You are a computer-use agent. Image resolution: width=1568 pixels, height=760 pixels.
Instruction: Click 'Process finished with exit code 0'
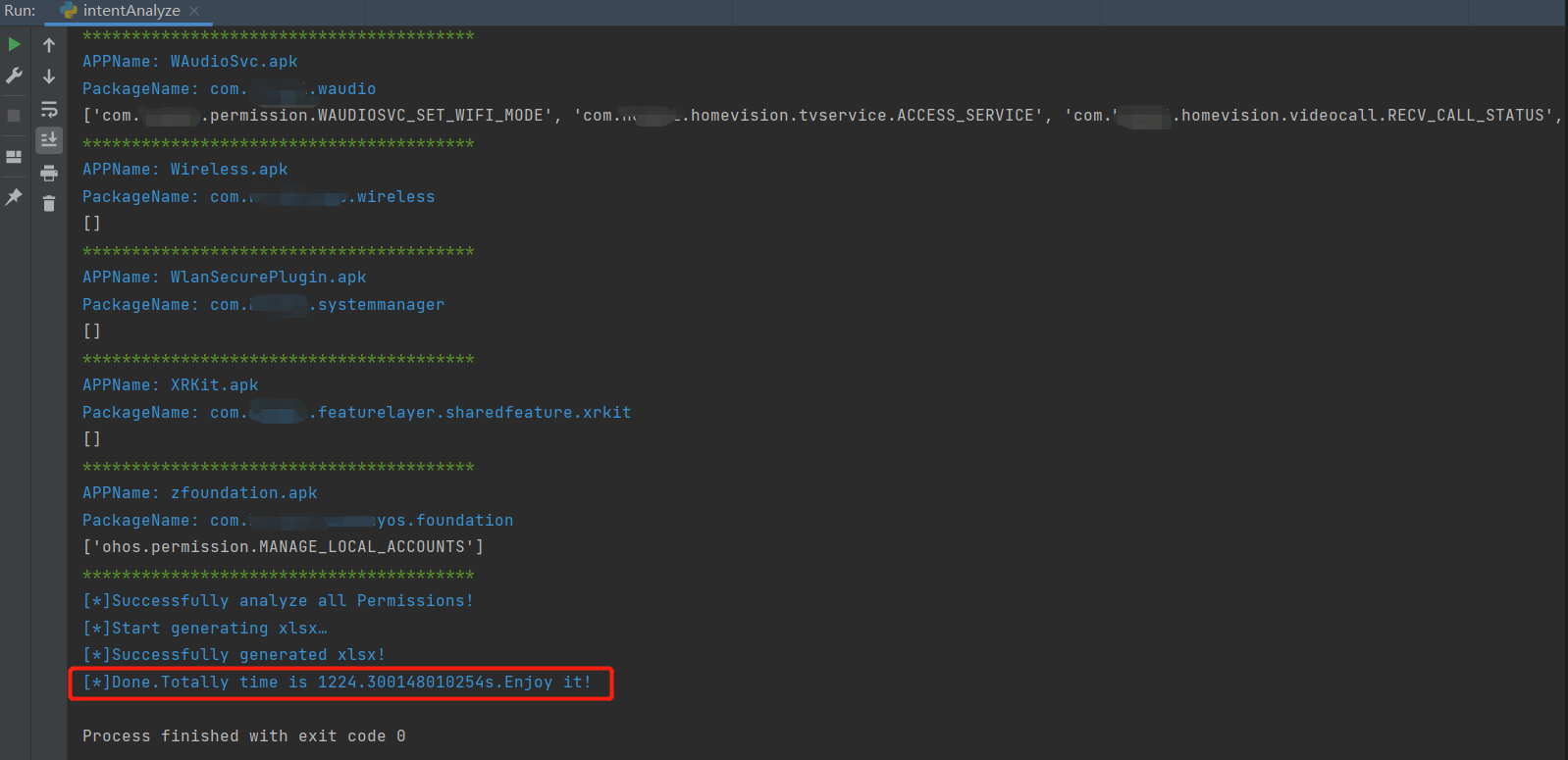pos(244,736)
